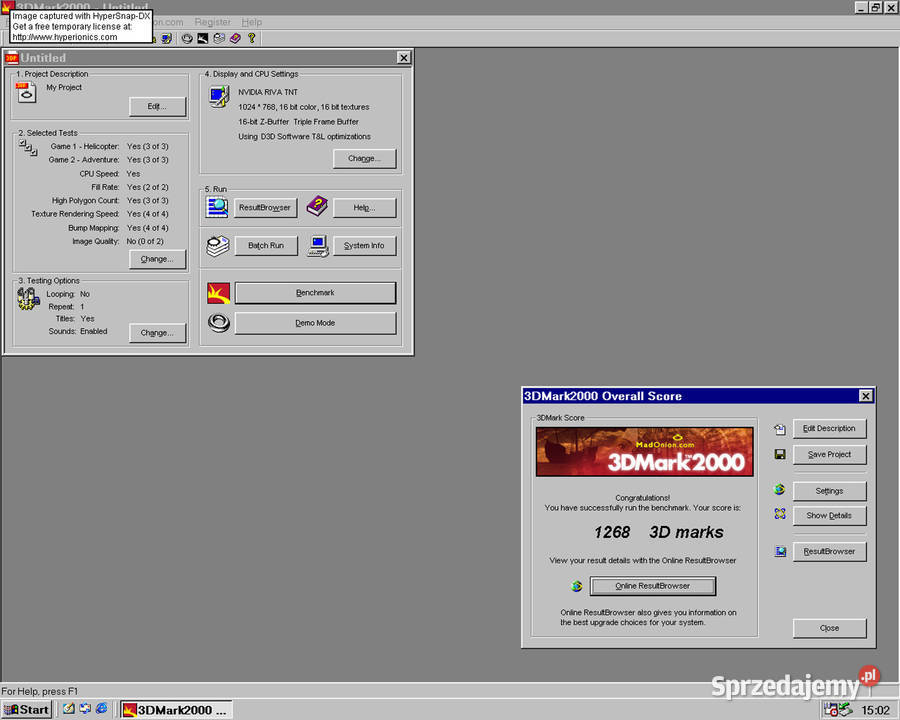Viewport: 900px width, 720px height.
Task: Click the 3DMark2000 MadOnion banner image
Action: 644,452
